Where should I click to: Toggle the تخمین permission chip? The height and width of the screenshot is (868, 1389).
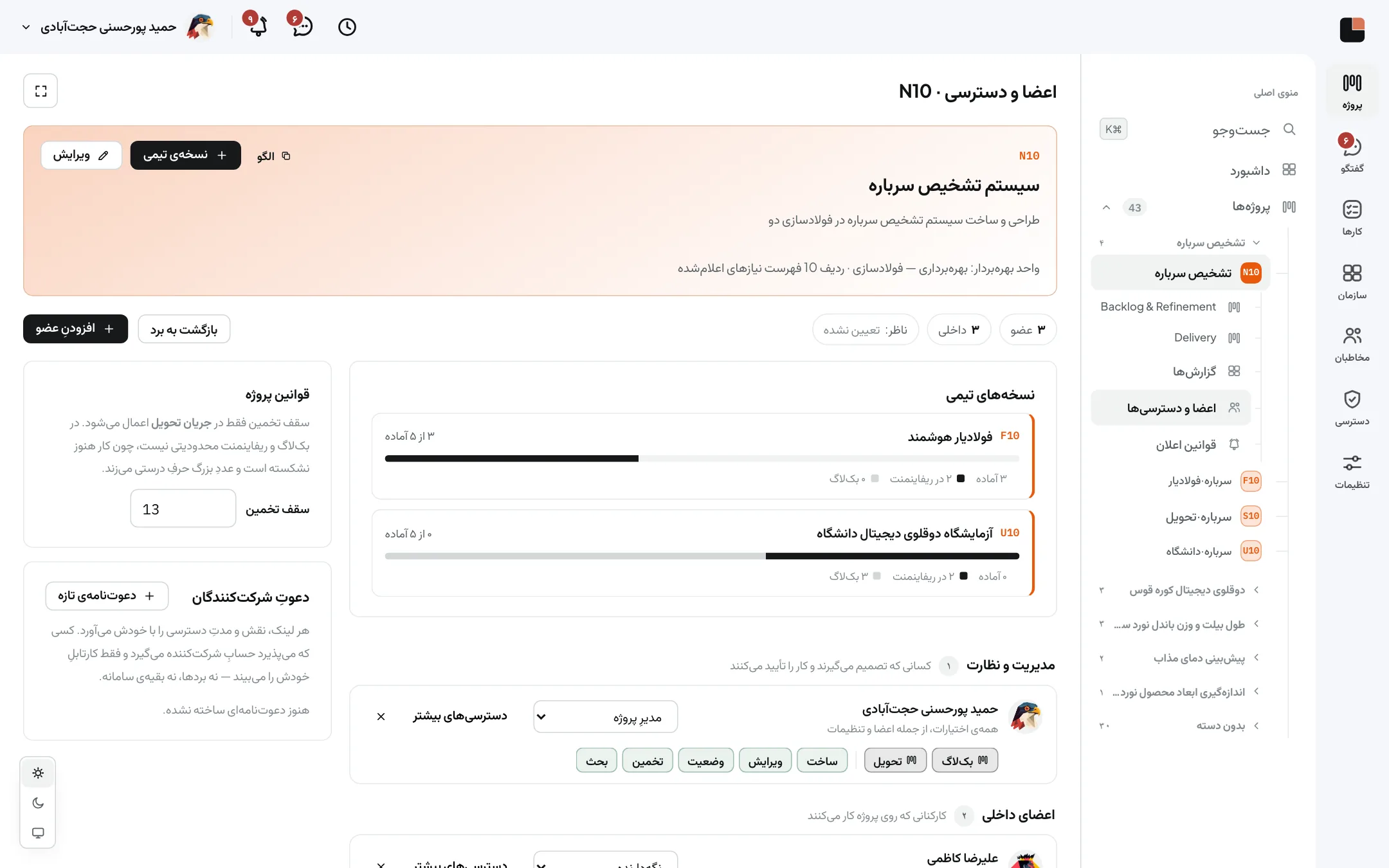(x=648, y=761)
